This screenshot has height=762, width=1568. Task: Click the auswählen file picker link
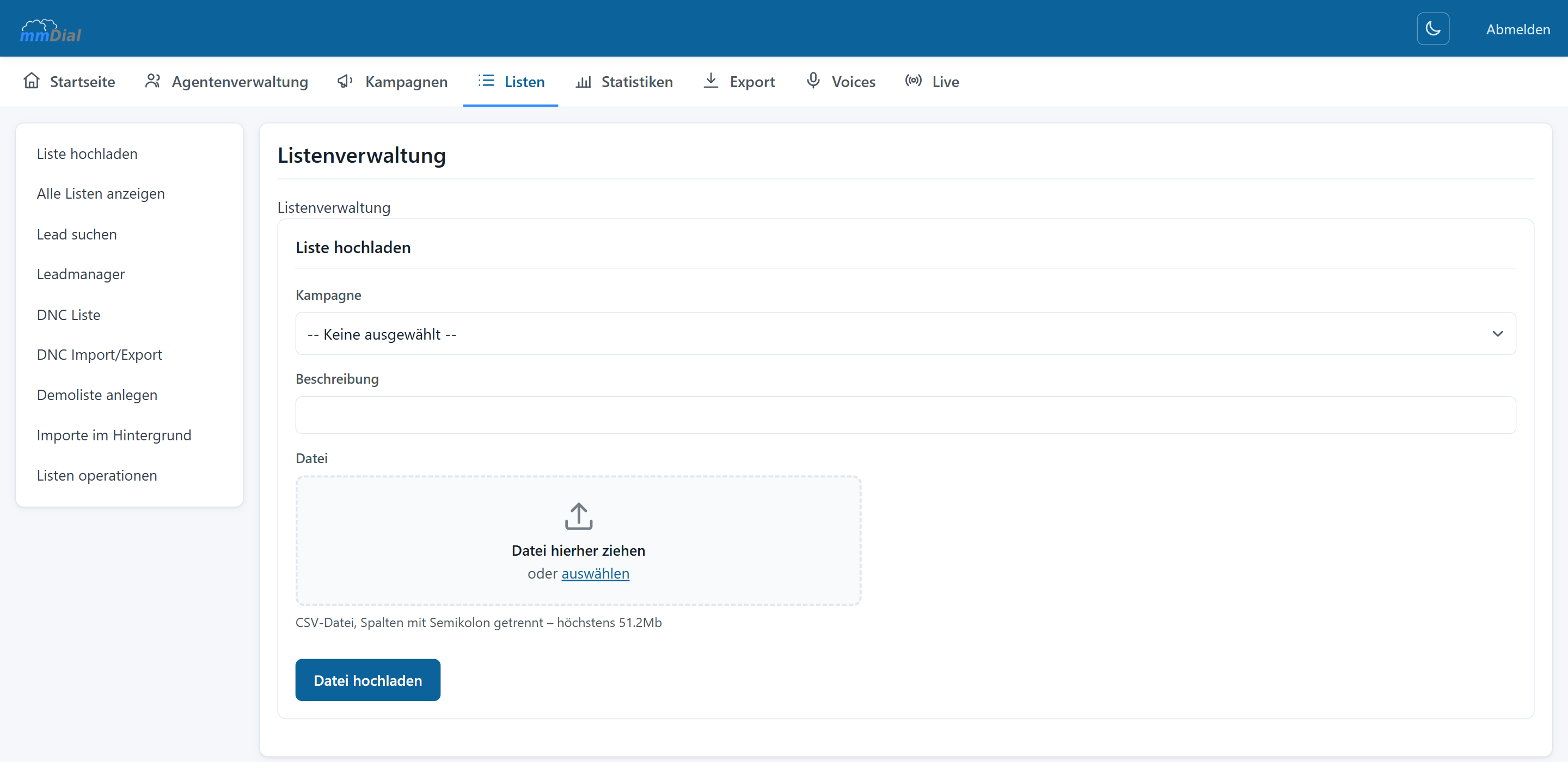pos(595,573)
